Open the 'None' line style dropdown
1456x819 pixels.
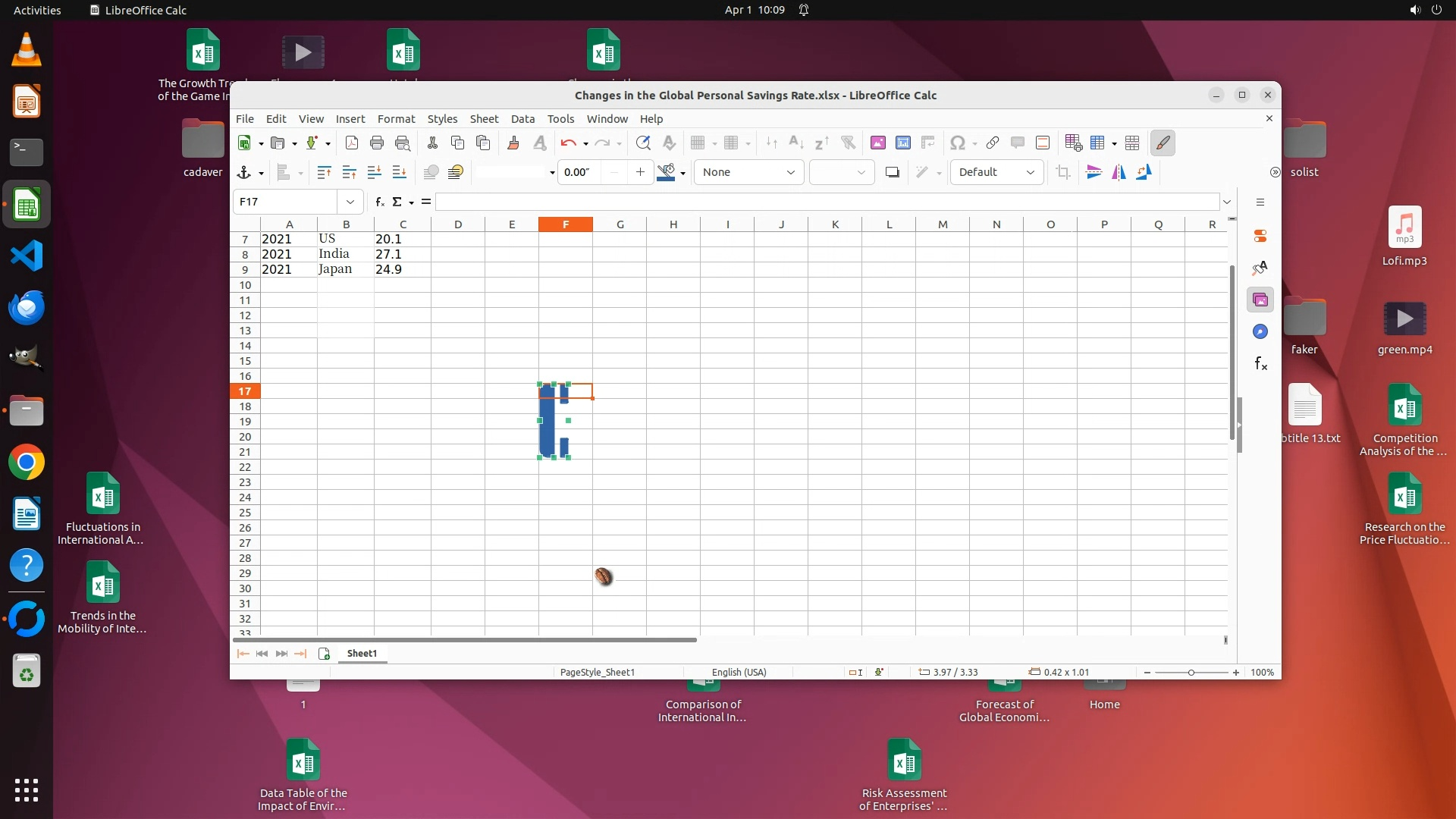789,173
